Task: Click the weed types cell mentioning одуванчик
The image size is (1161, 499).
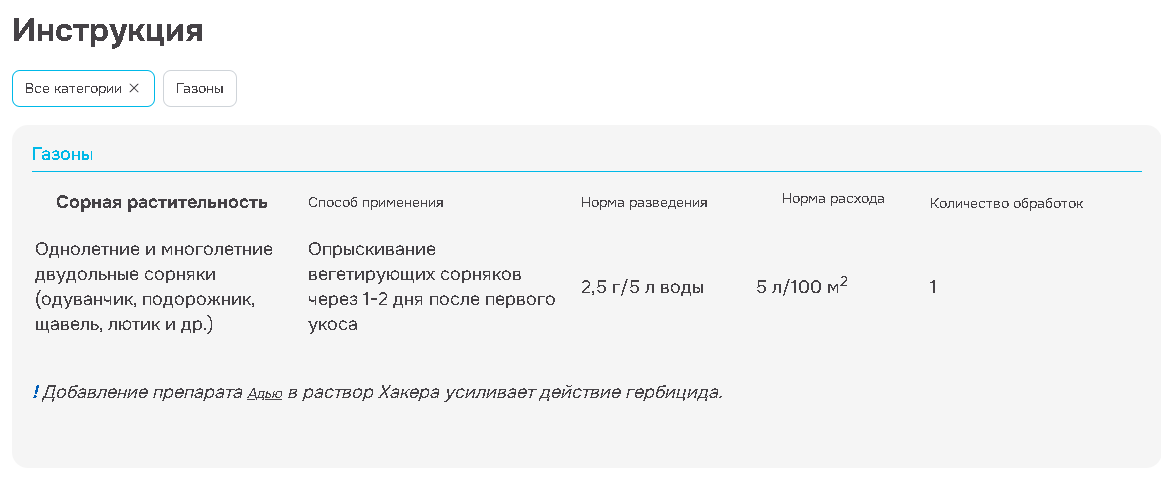Action: tap(152, 287)
